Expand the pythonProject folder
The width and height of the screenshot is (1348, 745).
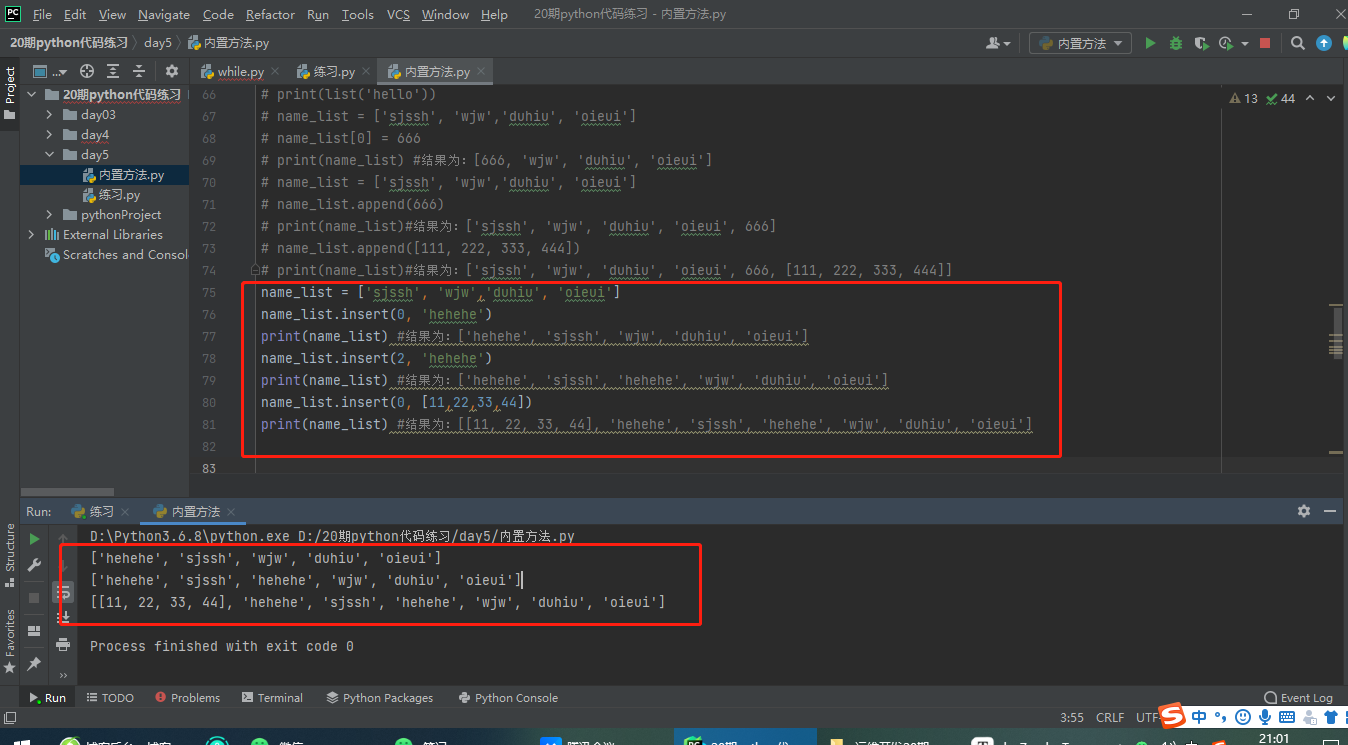point(49,215)
